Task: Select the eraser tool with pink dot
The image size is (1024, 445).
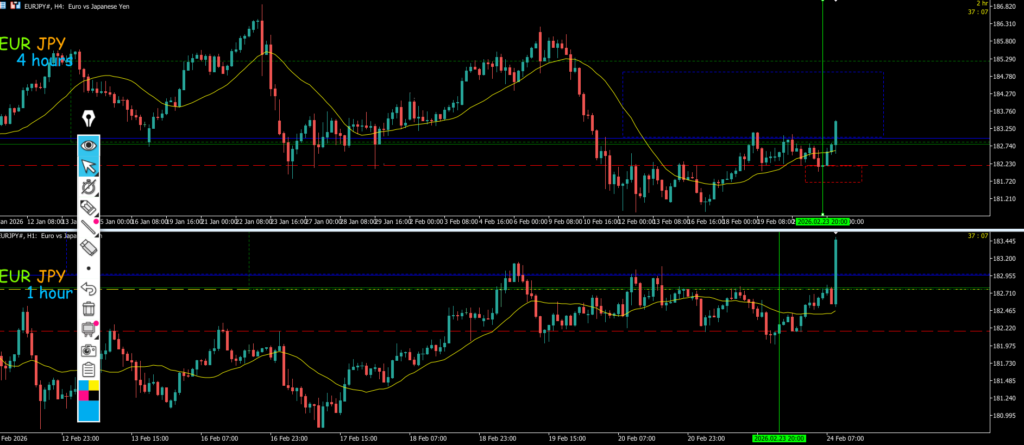Action: [x=90, y=207]
